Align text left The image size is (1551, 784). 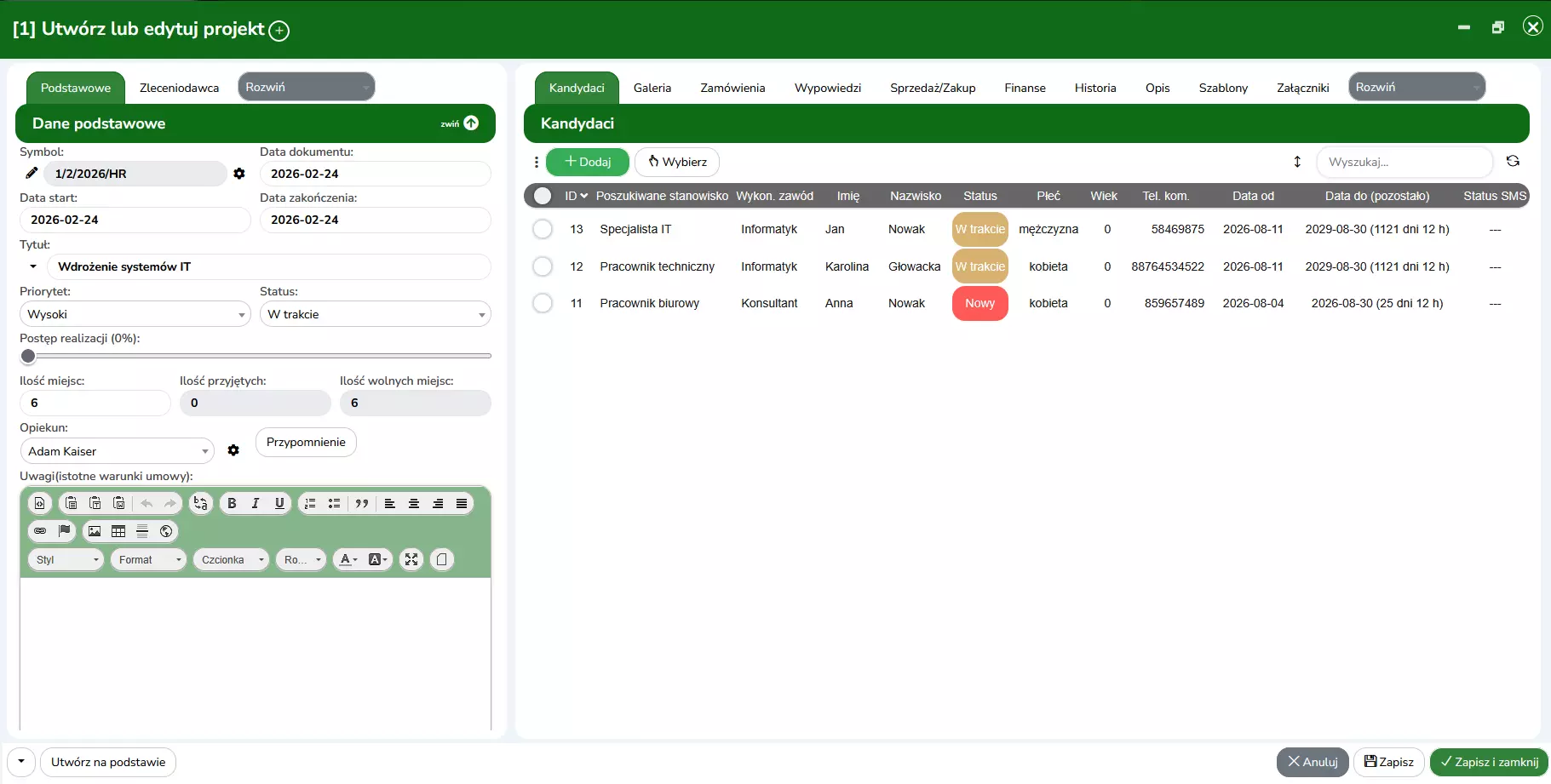tap(390, 503)
